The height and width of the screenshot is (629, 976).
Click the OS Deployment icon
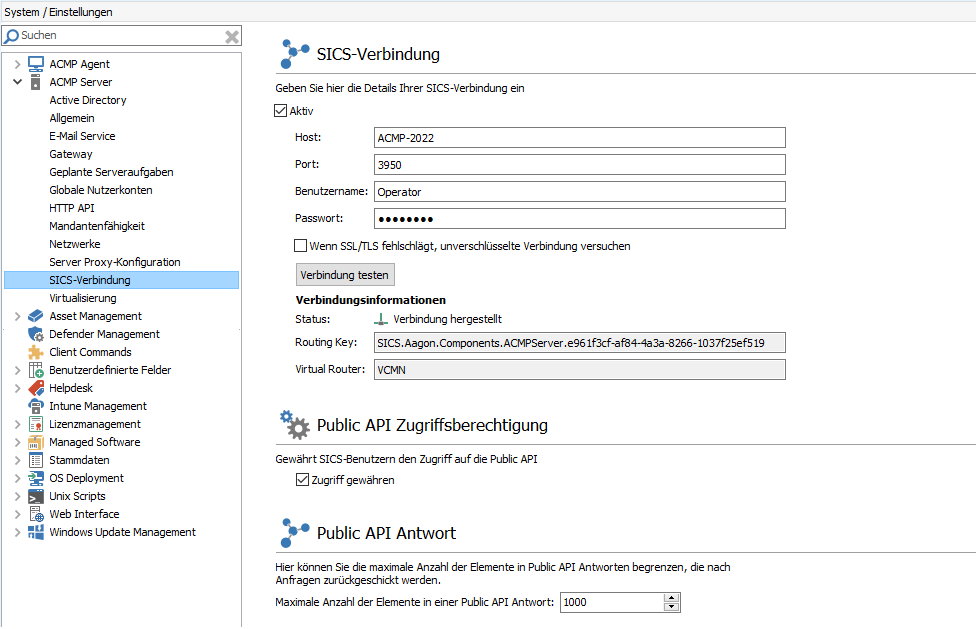34,478
